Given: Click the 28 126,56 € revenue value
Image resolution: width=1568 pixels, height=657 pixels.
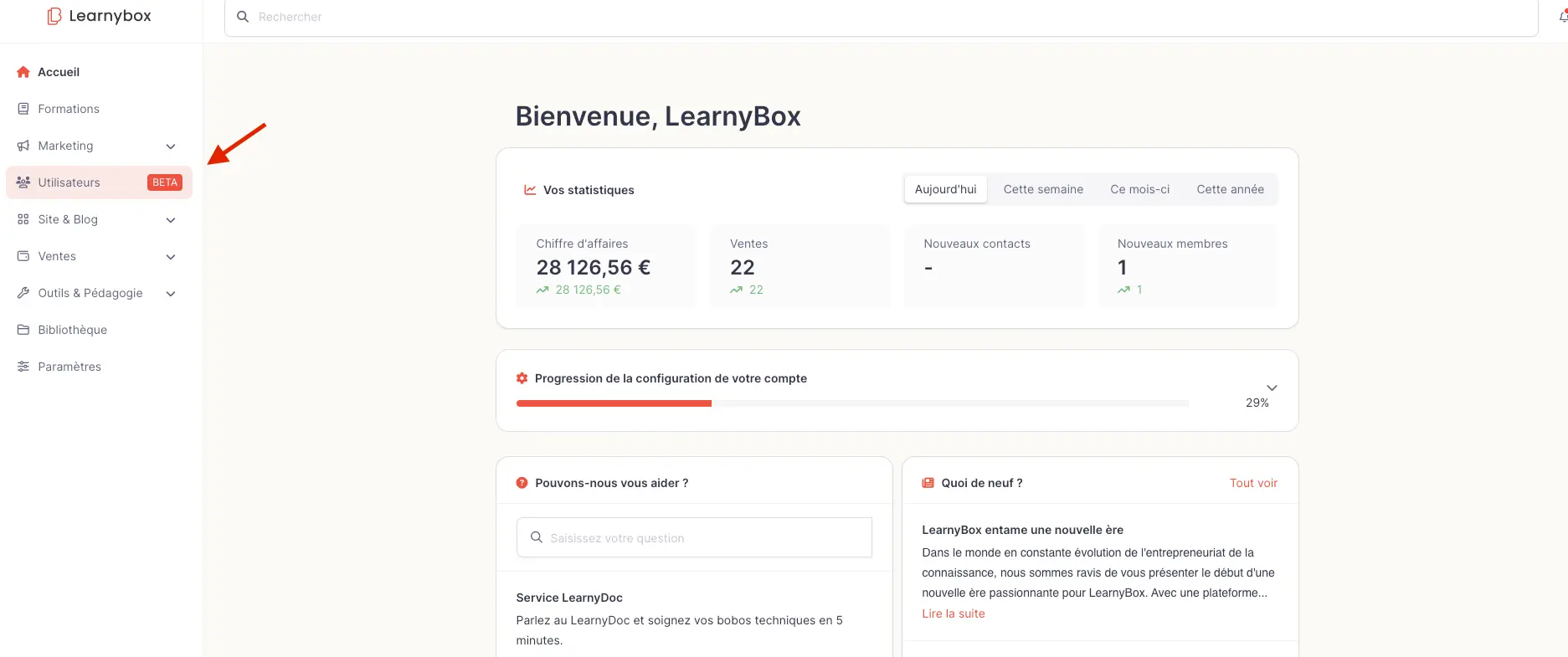Looking at the screenshot, I should pyautogui.click(x=594, y=267).
